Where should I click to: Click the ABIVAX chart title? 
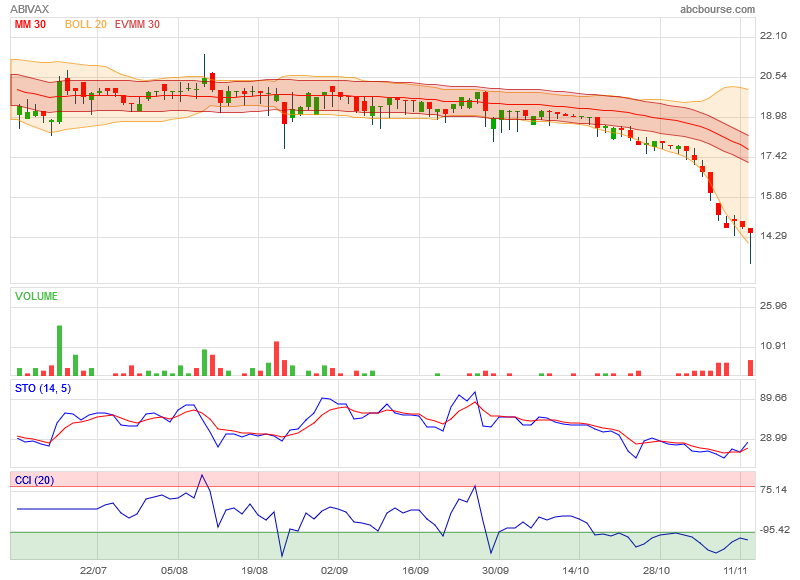click(30, 9)
